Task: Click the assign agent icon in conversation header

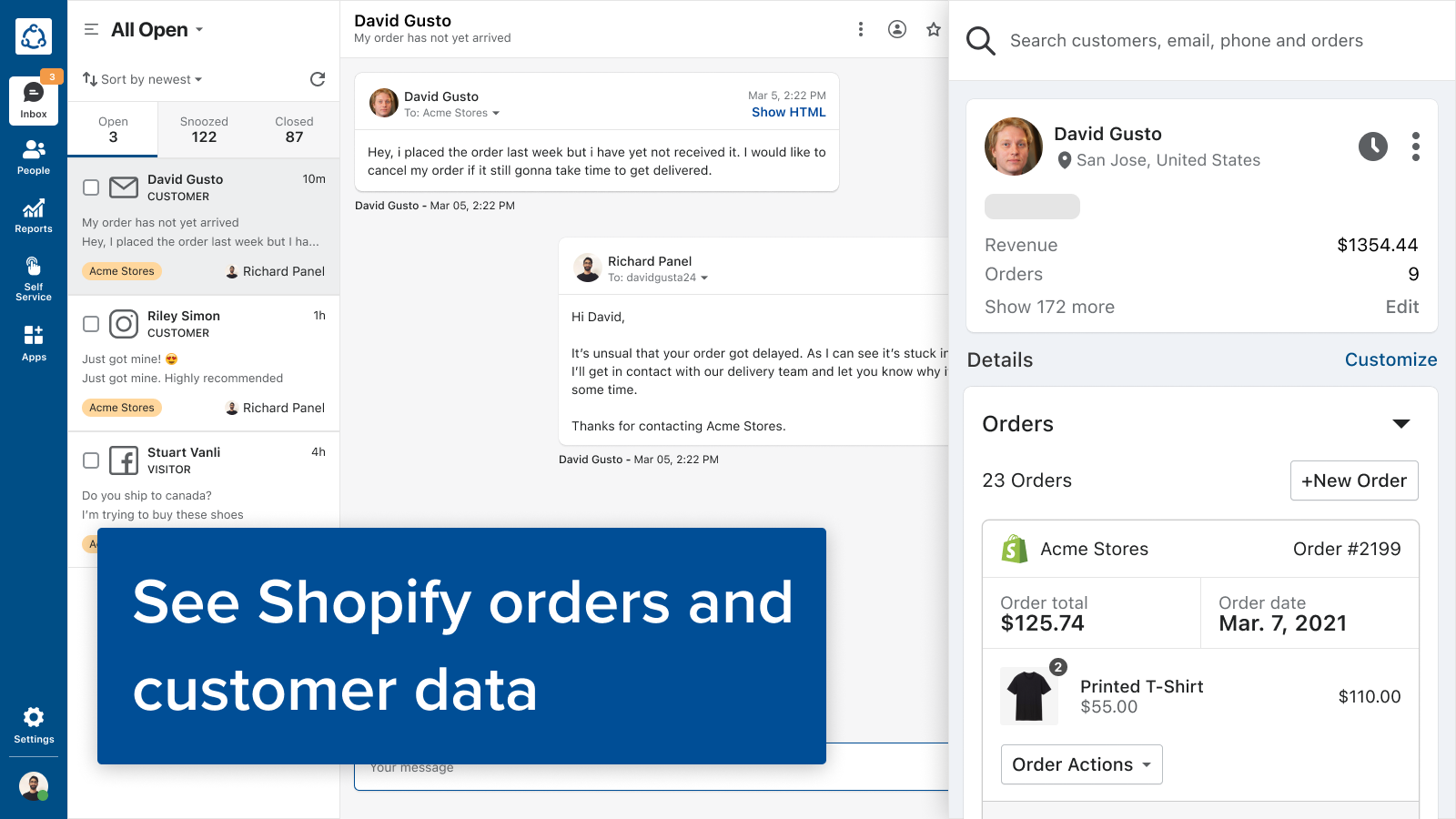Action: (x=897, y=29)
